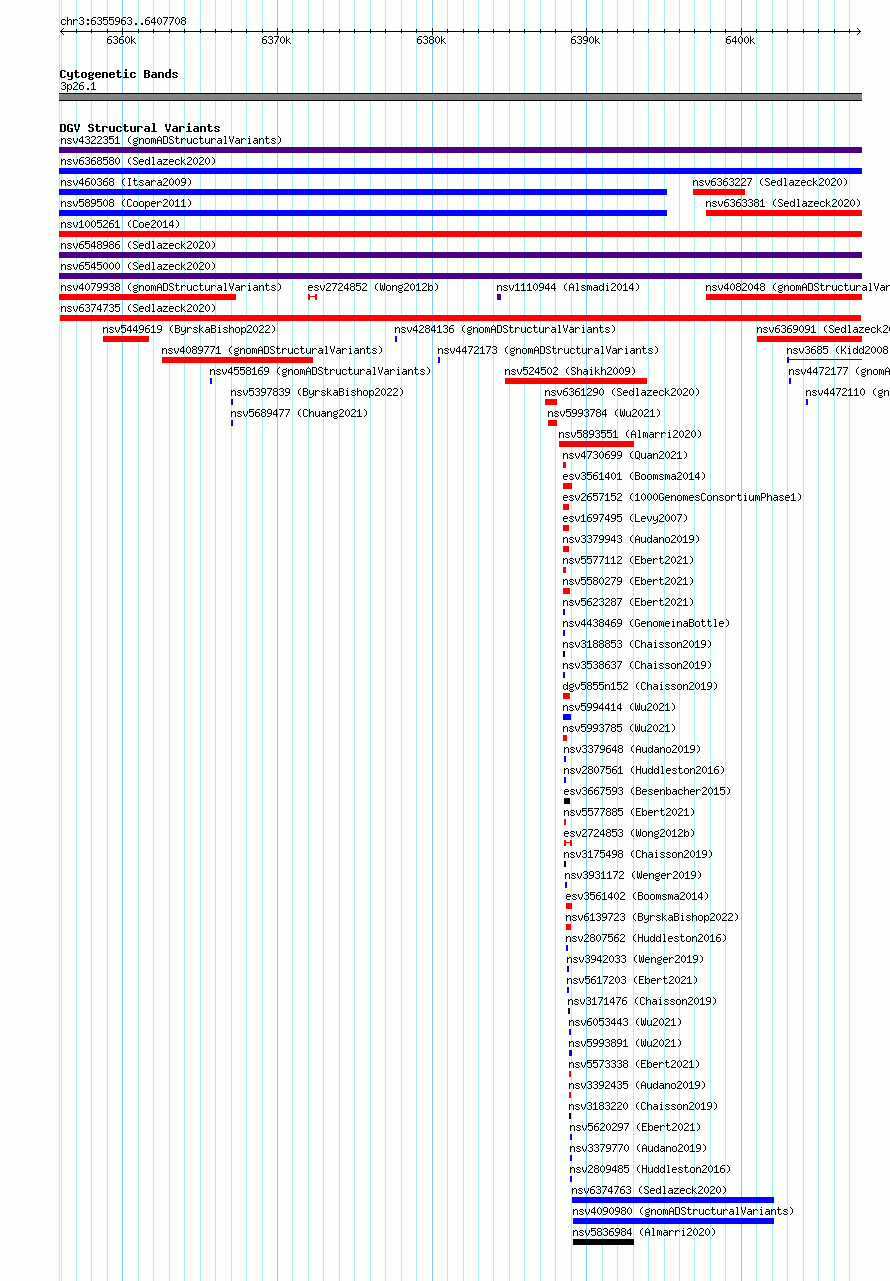Open variant nsv460368 (Itsara2009)

(x=126, y=182)
